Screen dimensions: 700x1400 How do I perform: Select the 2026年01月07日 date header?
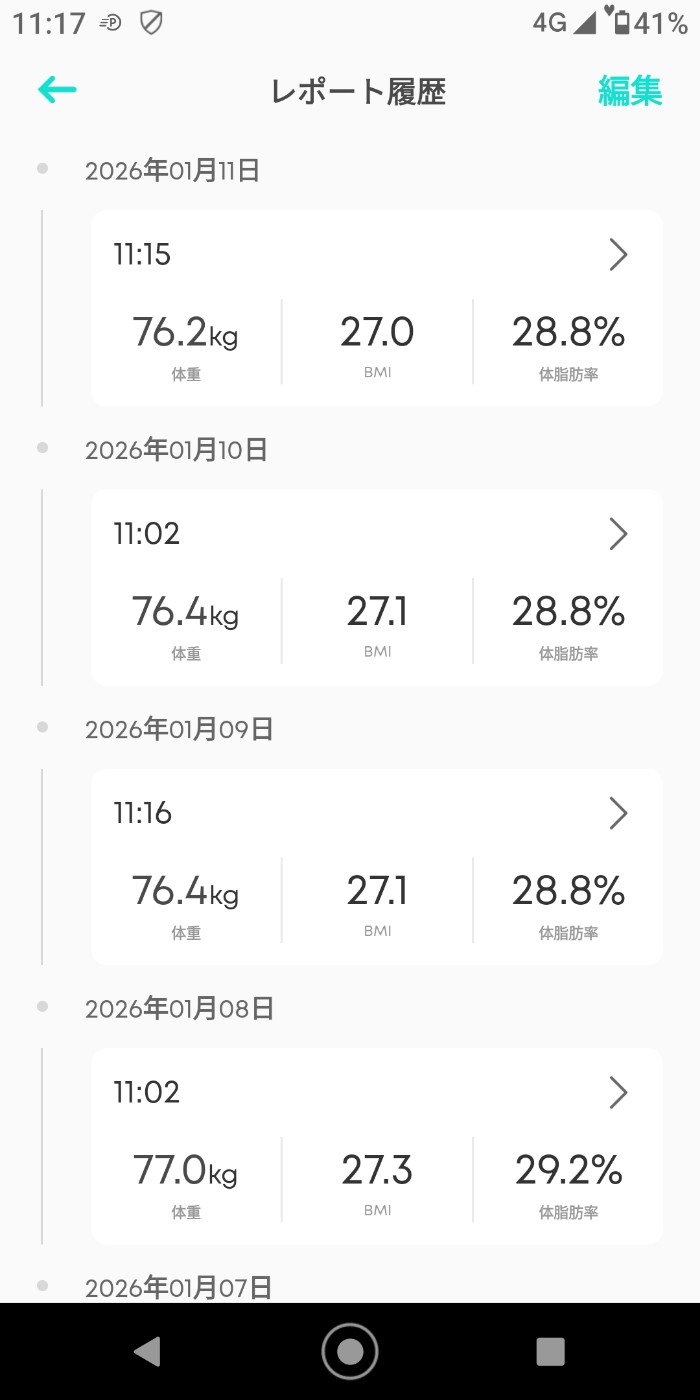(x=178, y=1288)
